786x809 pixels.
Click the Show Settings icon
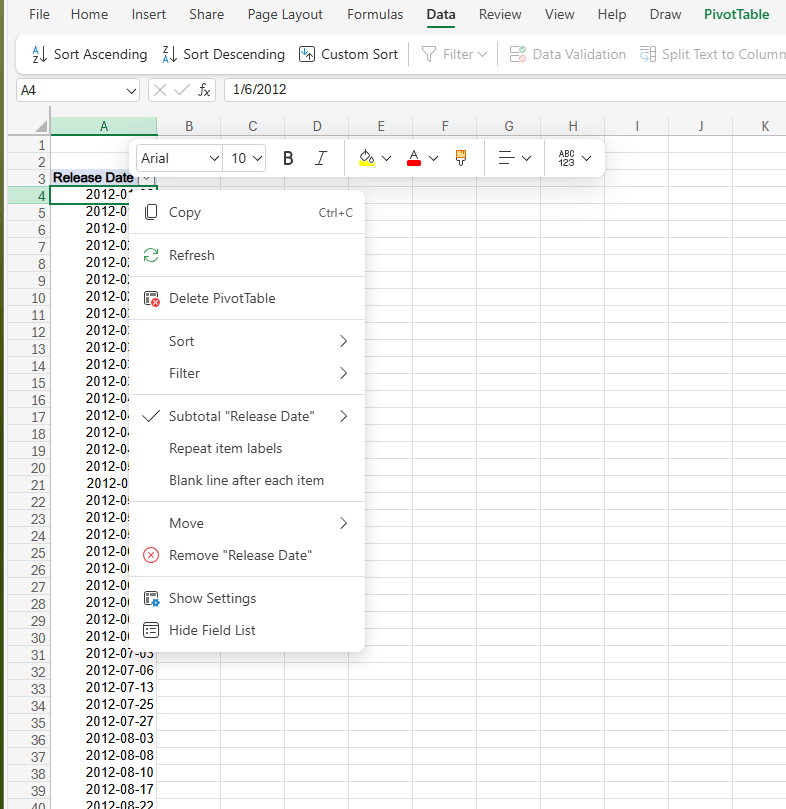151,598
